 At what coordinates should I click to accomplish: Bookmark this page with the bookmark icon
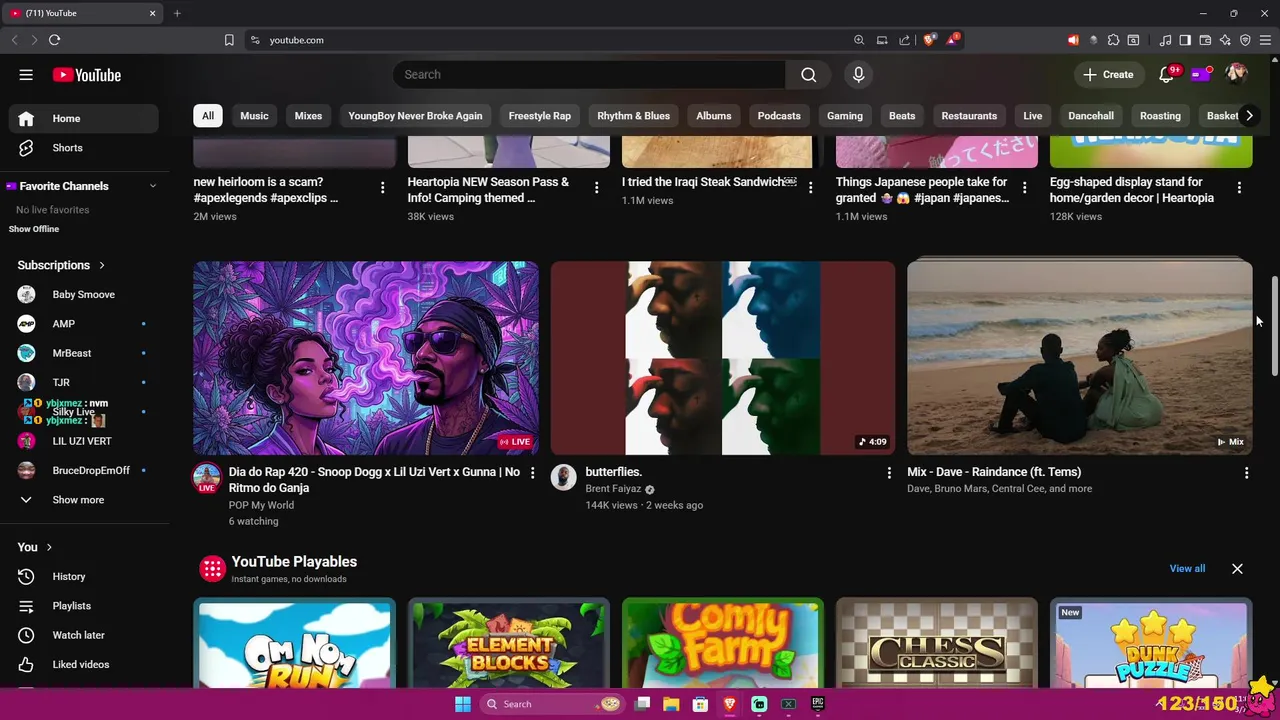pos(229,40)
